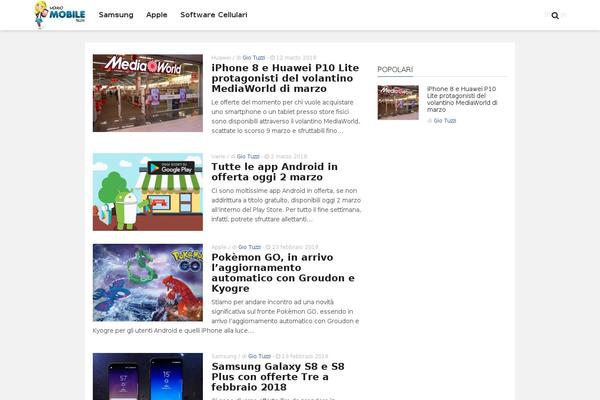Open the Tutte le app Android in offerta headline
The image size is (600, 400).
coord(274,172)
